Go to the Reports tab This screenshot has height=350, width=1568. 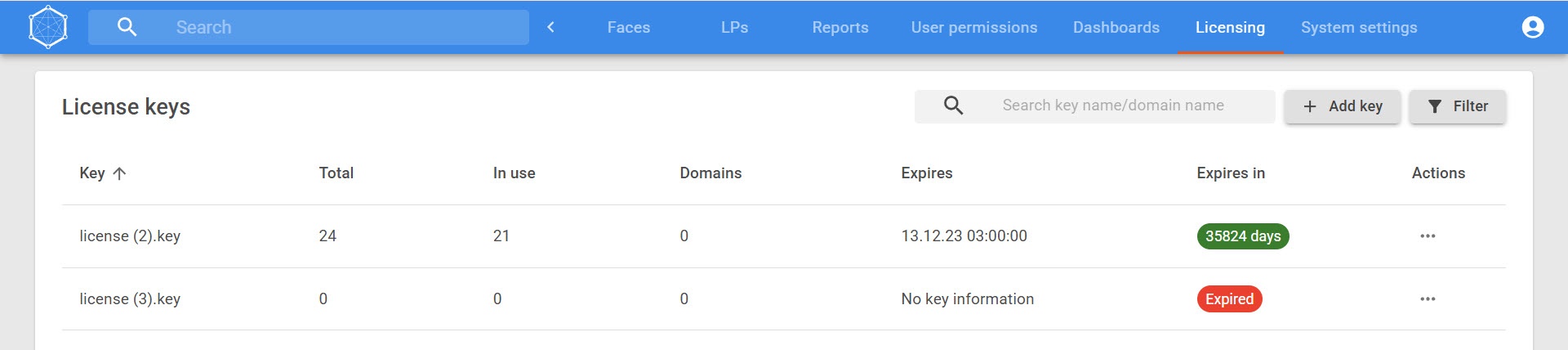840,27
